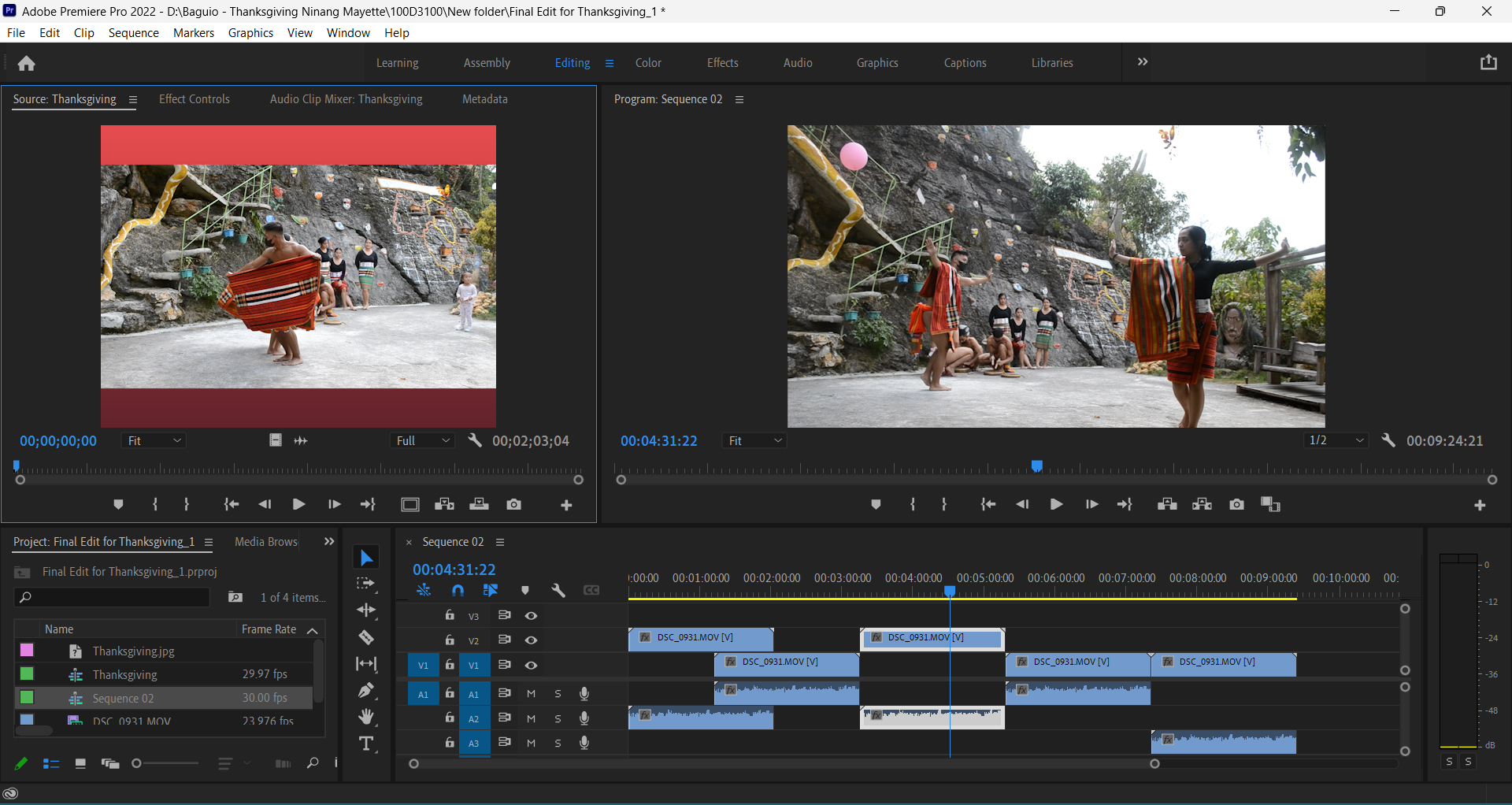Click the Home icon

(x=27, y=63)
